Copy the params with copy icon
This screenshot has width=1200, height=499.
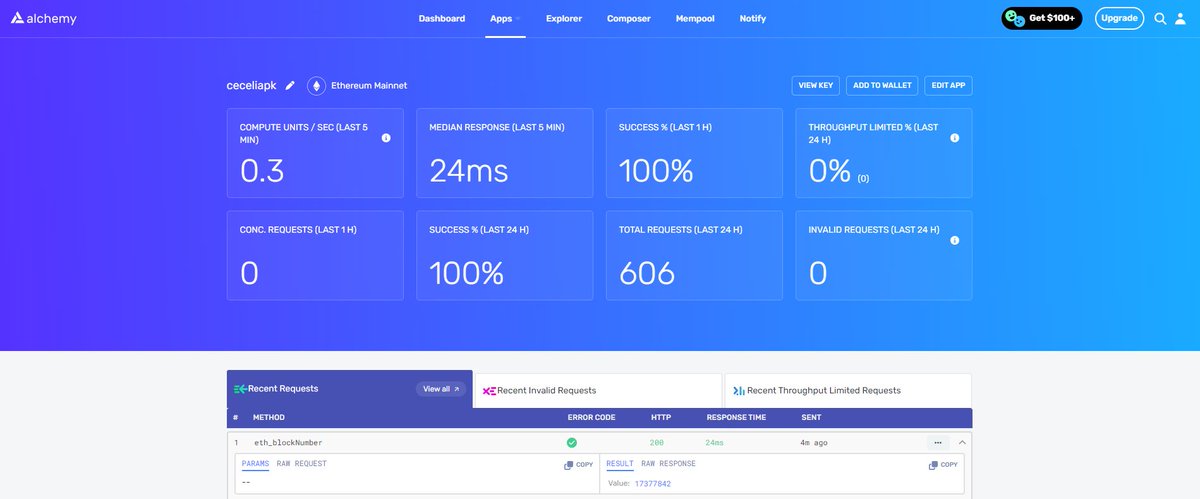568,465
